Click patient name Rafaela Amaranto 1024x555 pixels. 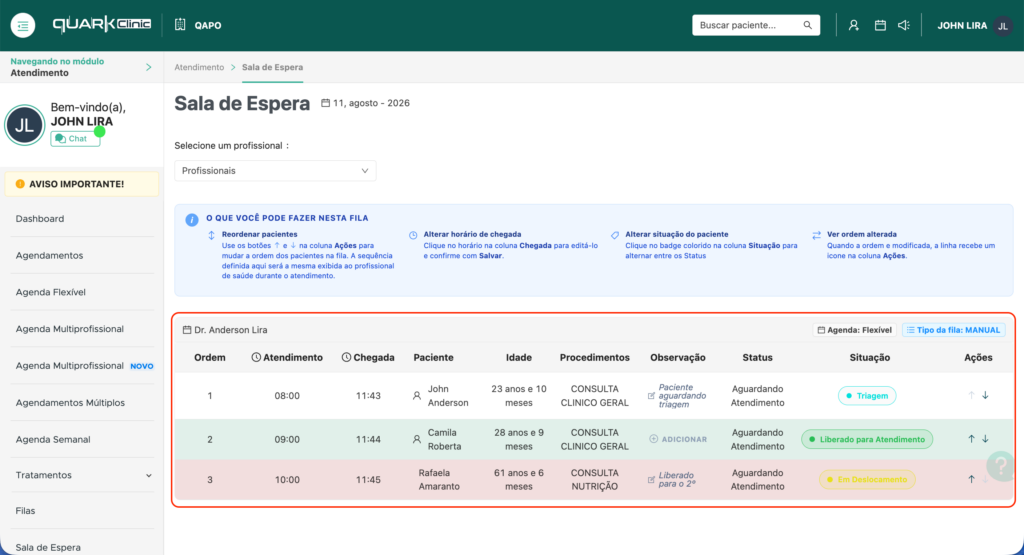(x=439, y=479)
